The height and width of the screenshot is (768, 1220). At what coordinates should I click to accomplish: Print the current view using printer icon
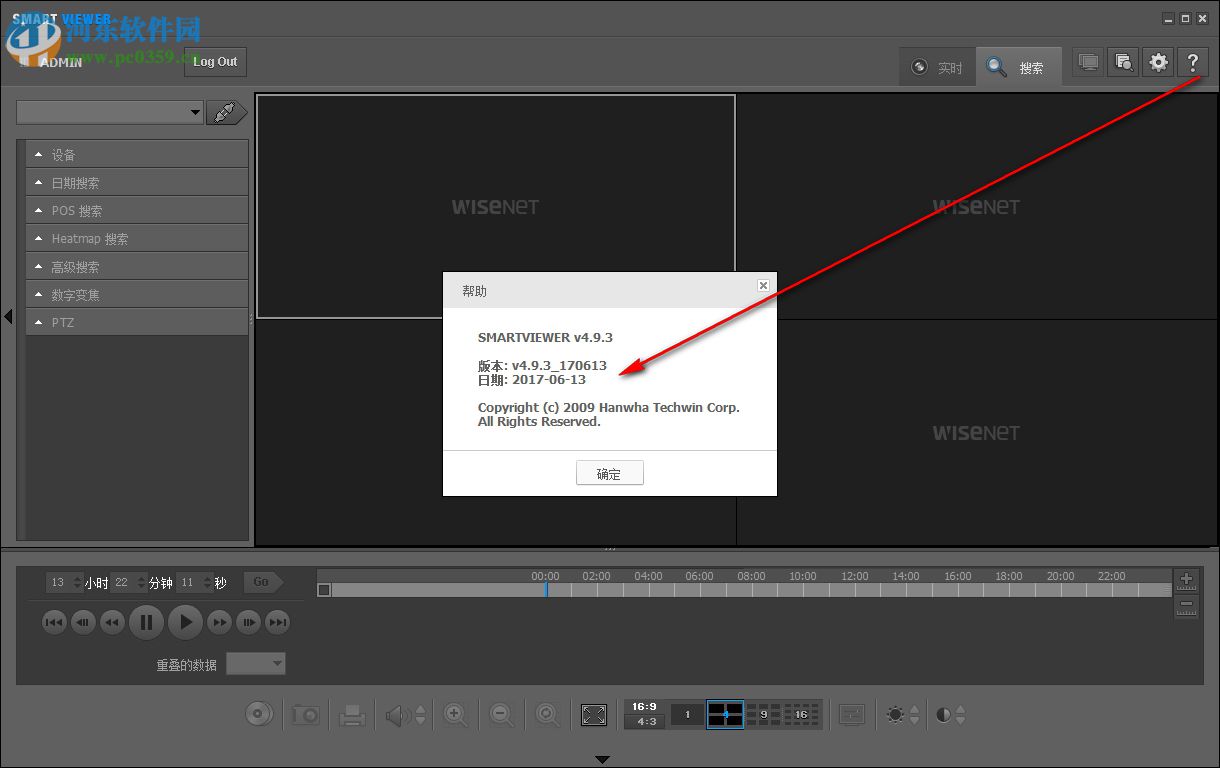(352, 714)
